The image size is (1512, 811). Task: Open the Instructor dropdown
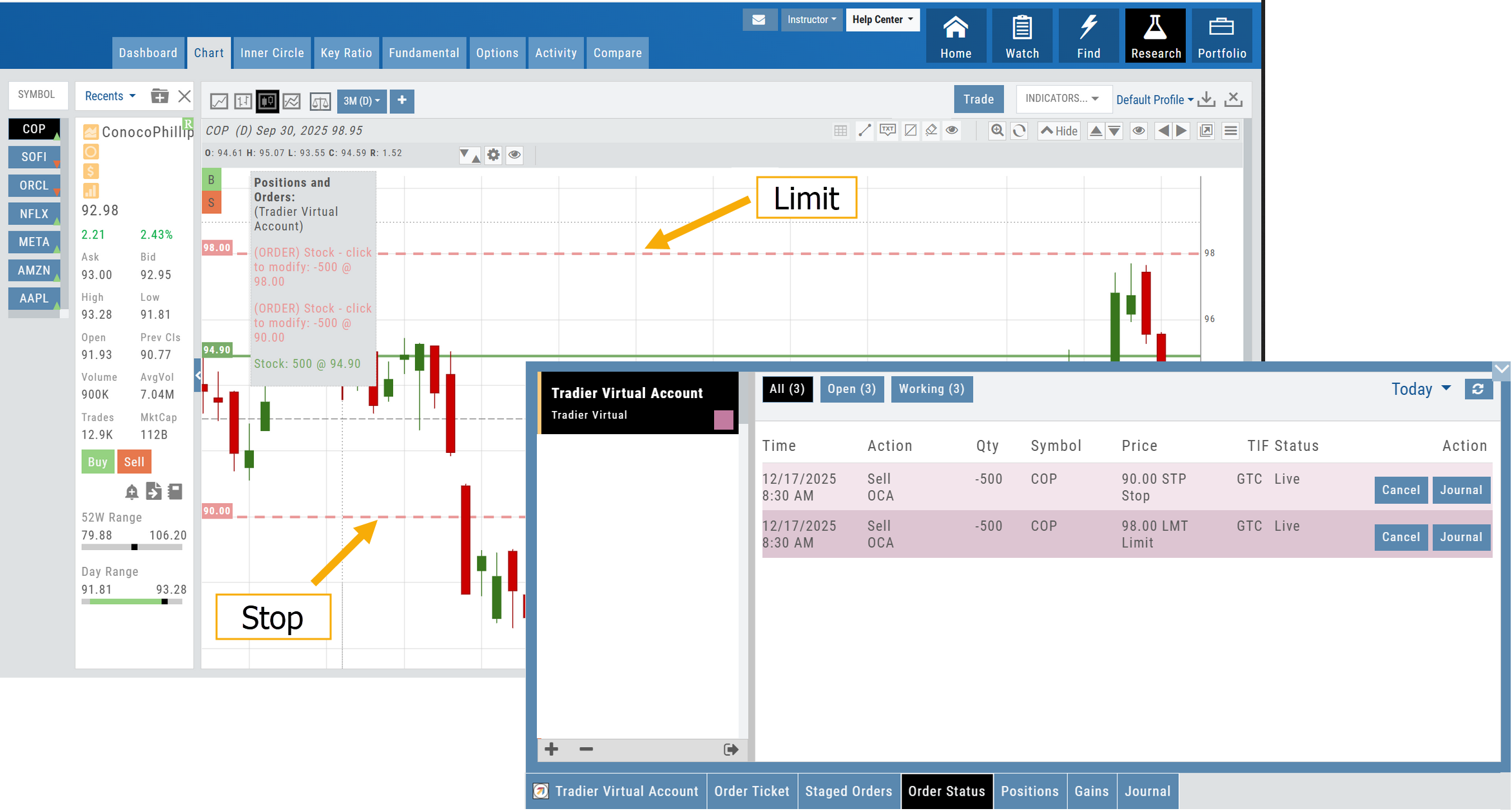tap(811, 20)
